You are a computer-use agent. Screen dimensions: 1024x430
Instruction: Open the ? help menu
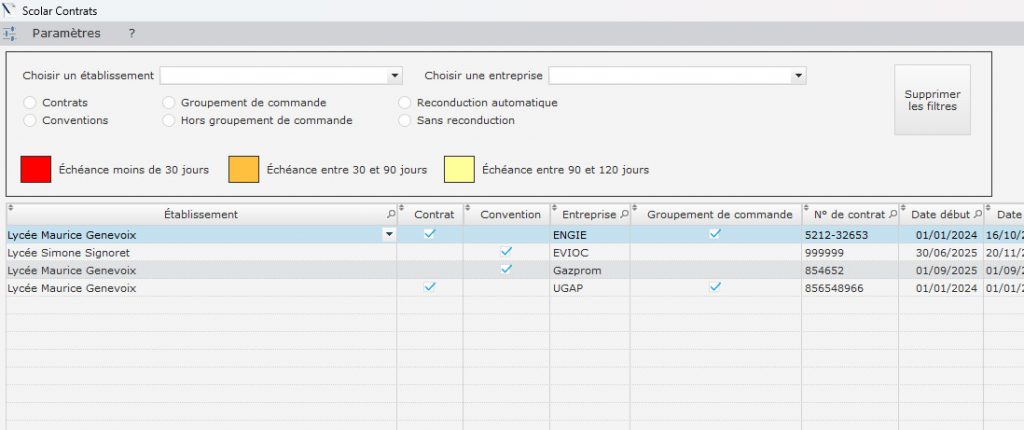click(131, 33)
